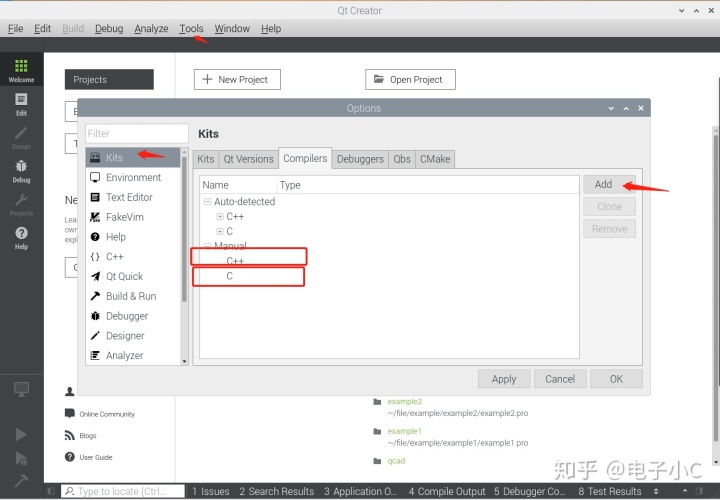The height and width of the screenshot is (500, 720).
Task: Switch to the CMake tab
Action: click(435, 159)
